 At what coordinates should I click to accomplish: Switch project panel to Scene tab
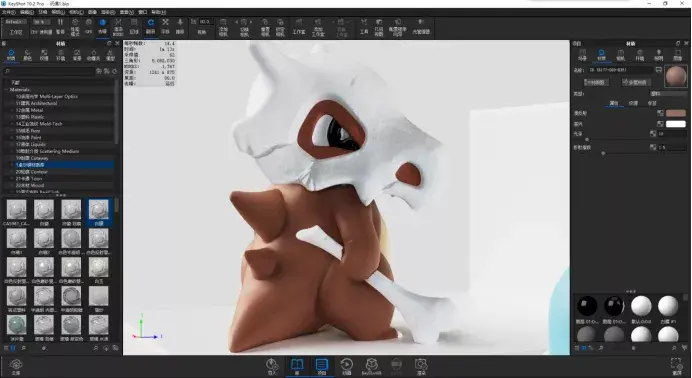[x=583, y=55]
